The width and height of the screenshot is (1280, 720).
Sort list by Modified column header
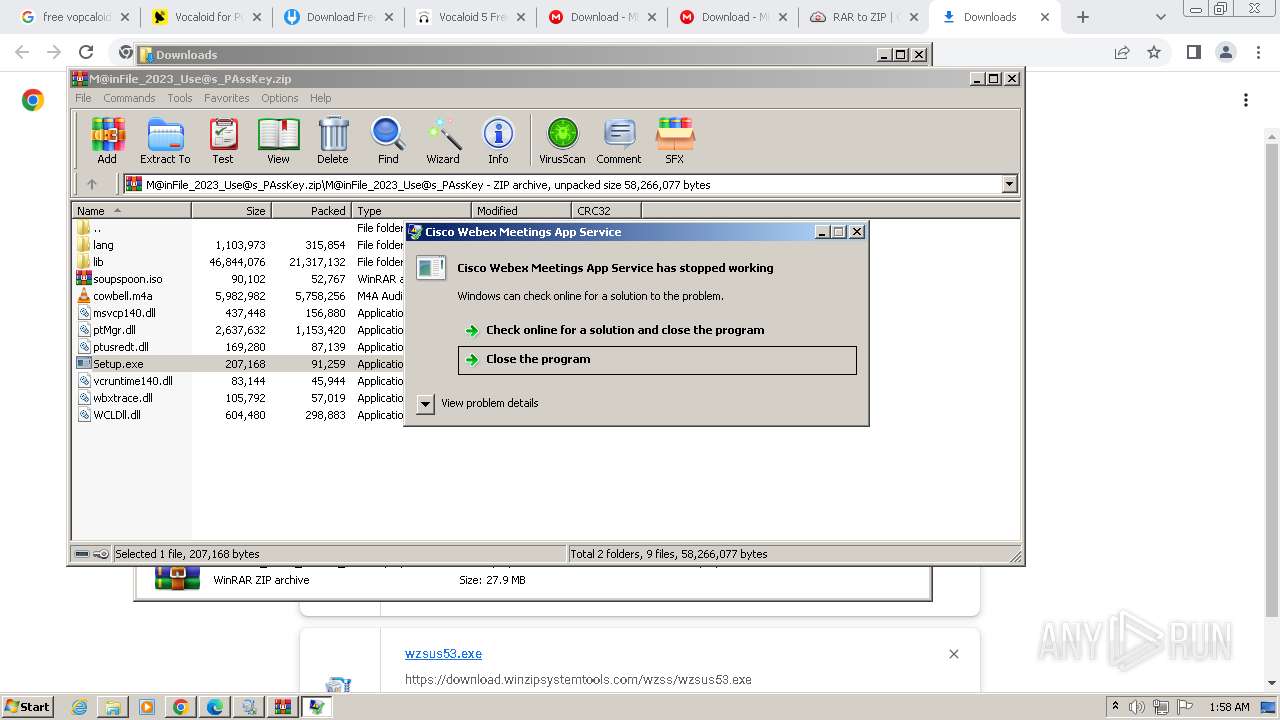point(521,211)
